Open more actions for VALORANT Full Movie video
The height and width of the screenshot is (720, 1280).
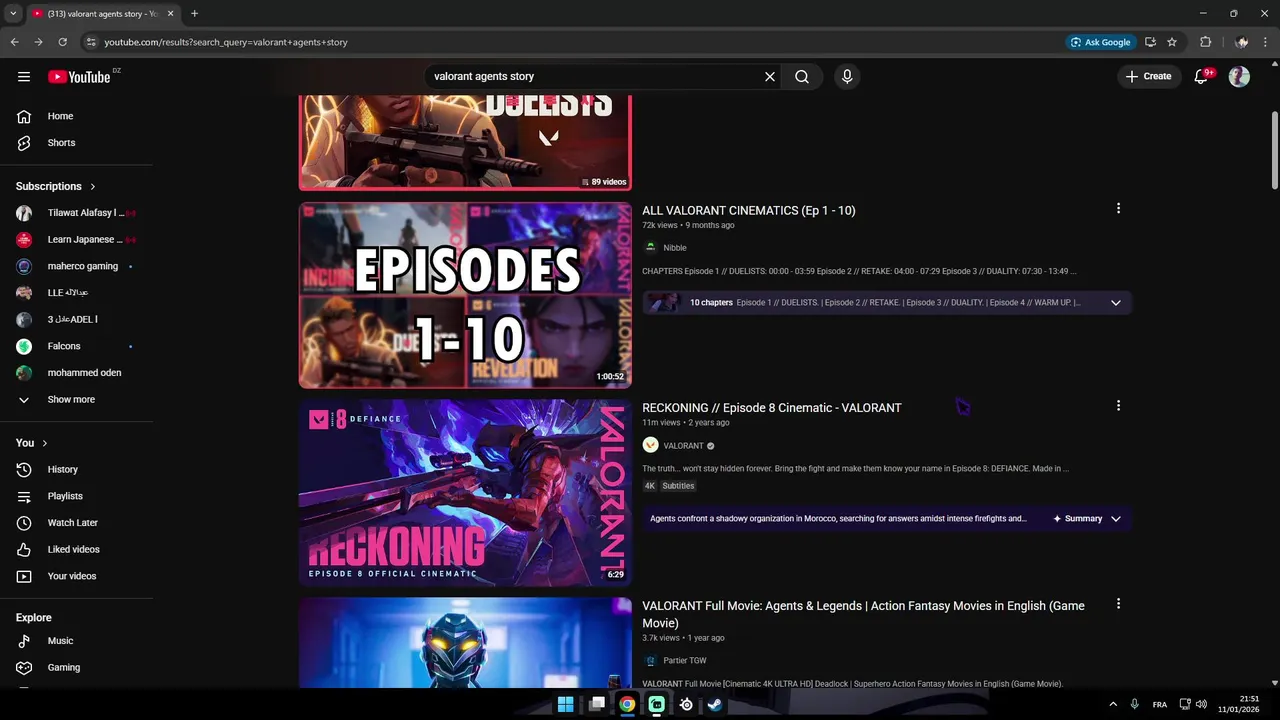[x=1118, y=603]
